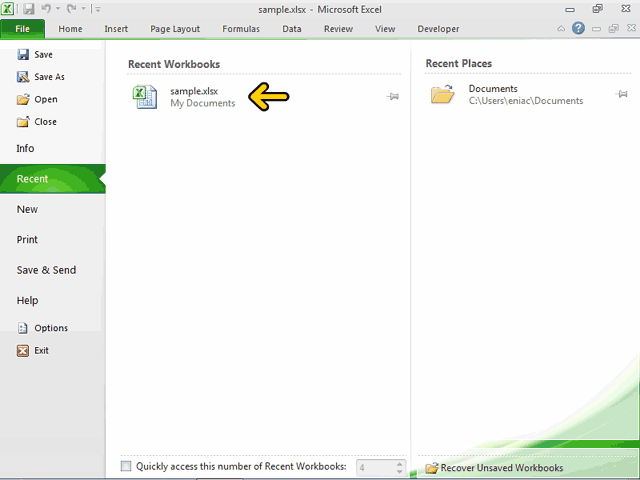Close the workbook window with the ribbon X
Screen dimensions: 640x480
631,28
